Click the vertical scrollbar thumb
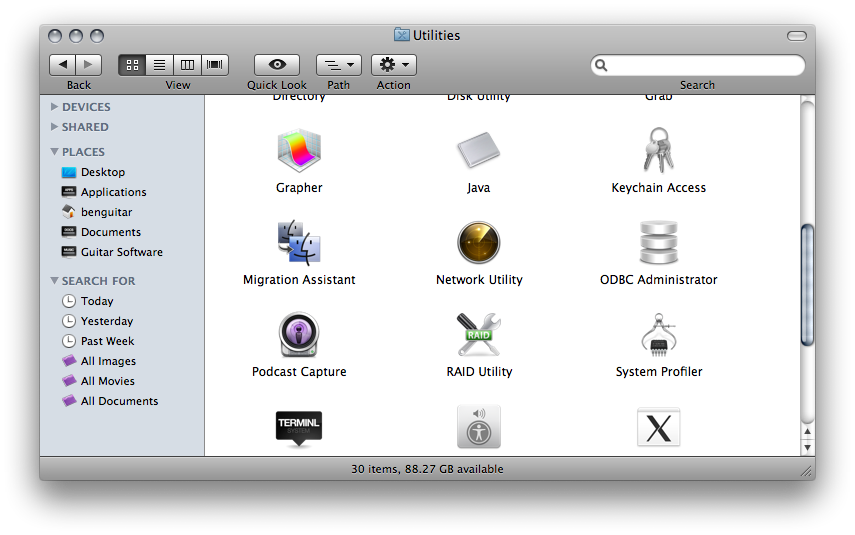This screenshot has width=855, height=535. (808, 284)
